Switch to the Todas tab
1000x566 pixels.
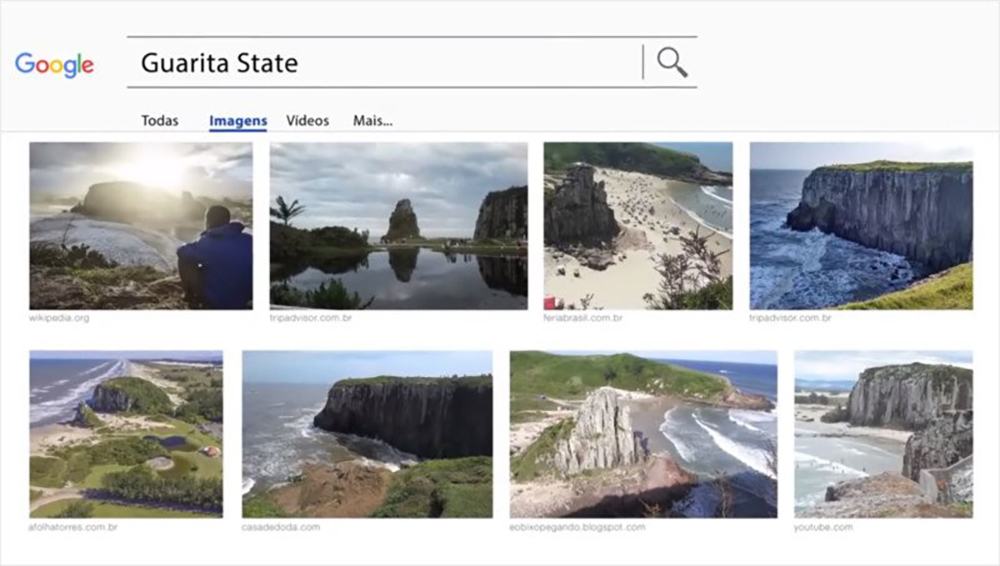[160, 121]
